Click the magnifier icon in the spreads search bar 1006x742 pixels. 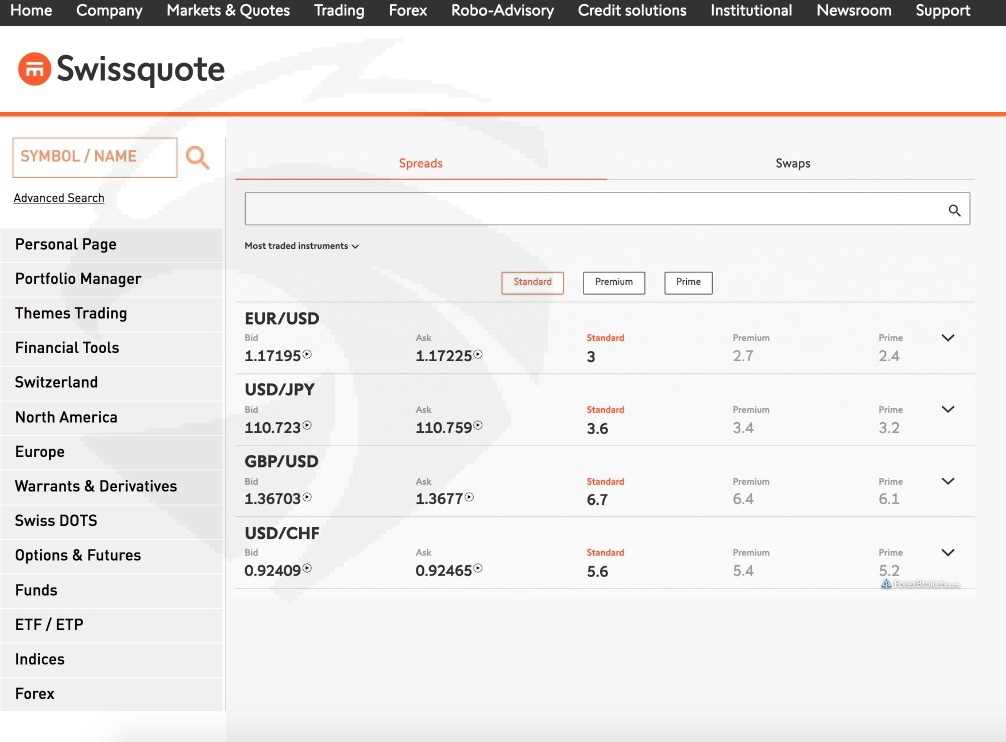pos(954,210)
